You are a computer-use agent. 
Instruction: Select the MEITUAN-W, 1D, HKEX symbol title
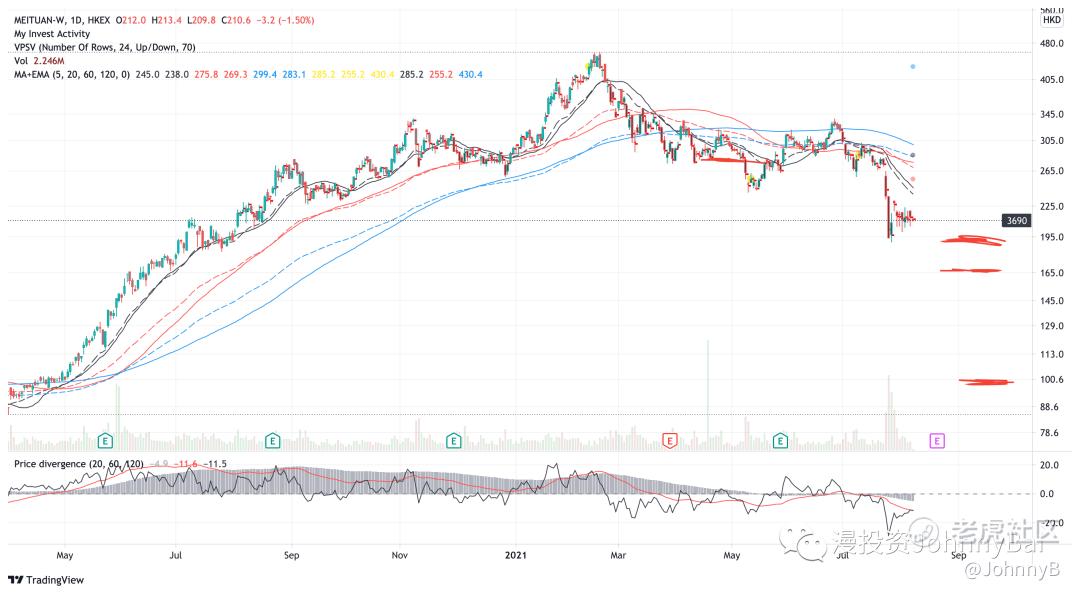[x=62, y=20]
